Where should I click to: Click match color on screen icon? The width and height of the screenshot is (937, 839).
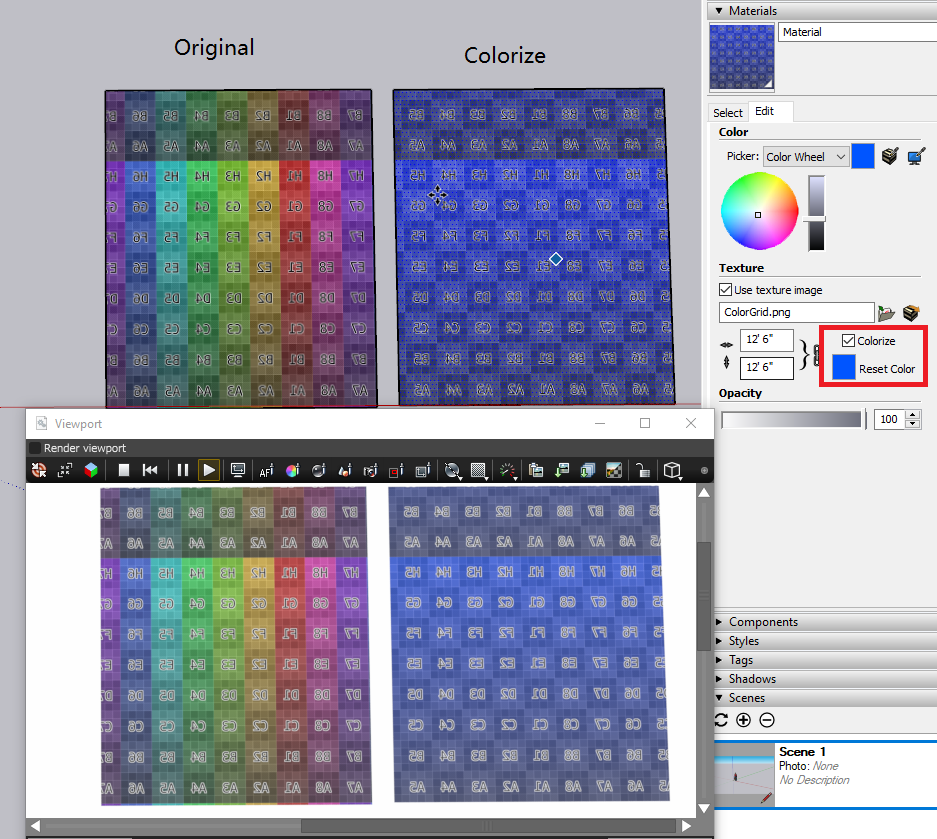[915, 157]
